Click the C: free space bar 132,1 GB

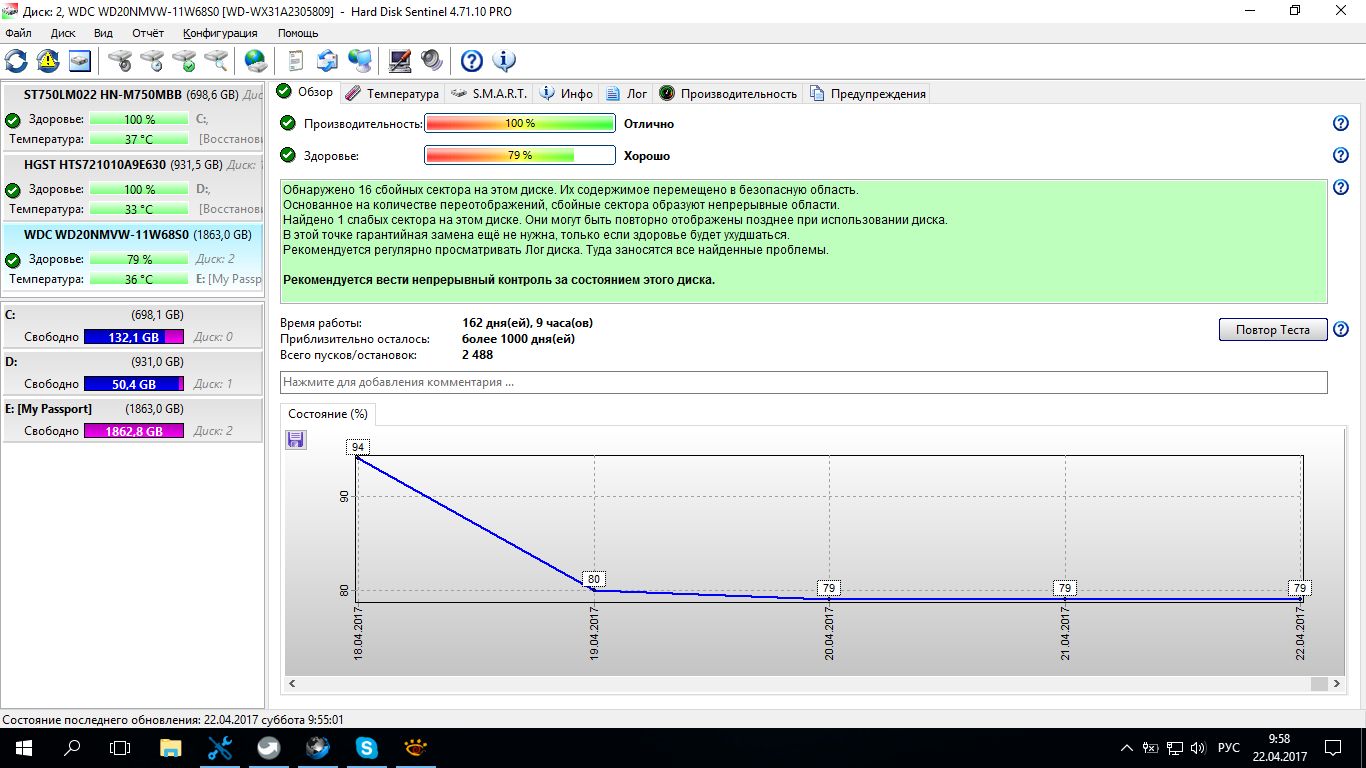pos(134,337)
